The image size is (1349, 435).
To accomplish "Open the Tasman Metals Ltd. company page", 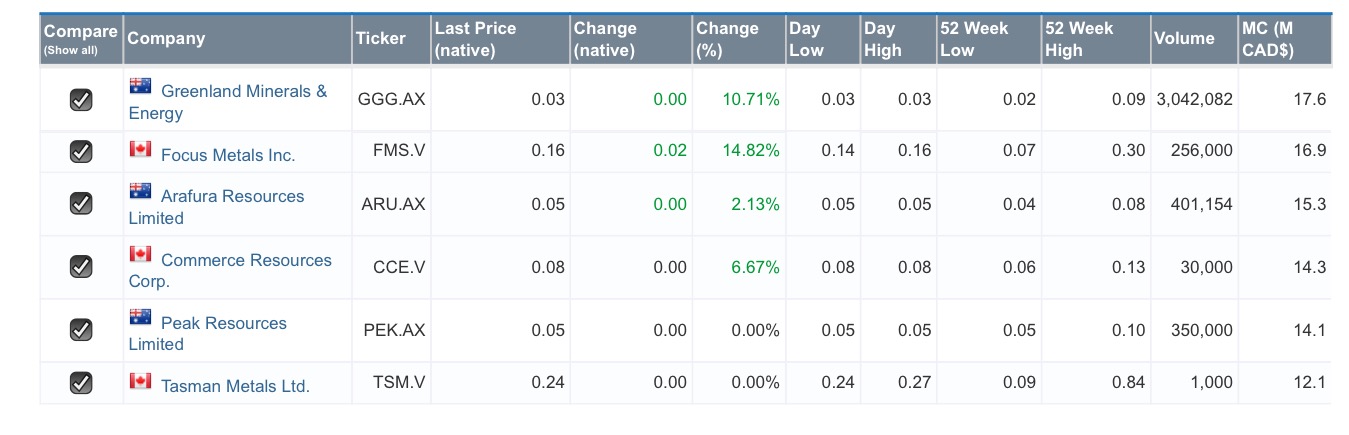I will 235,386.
